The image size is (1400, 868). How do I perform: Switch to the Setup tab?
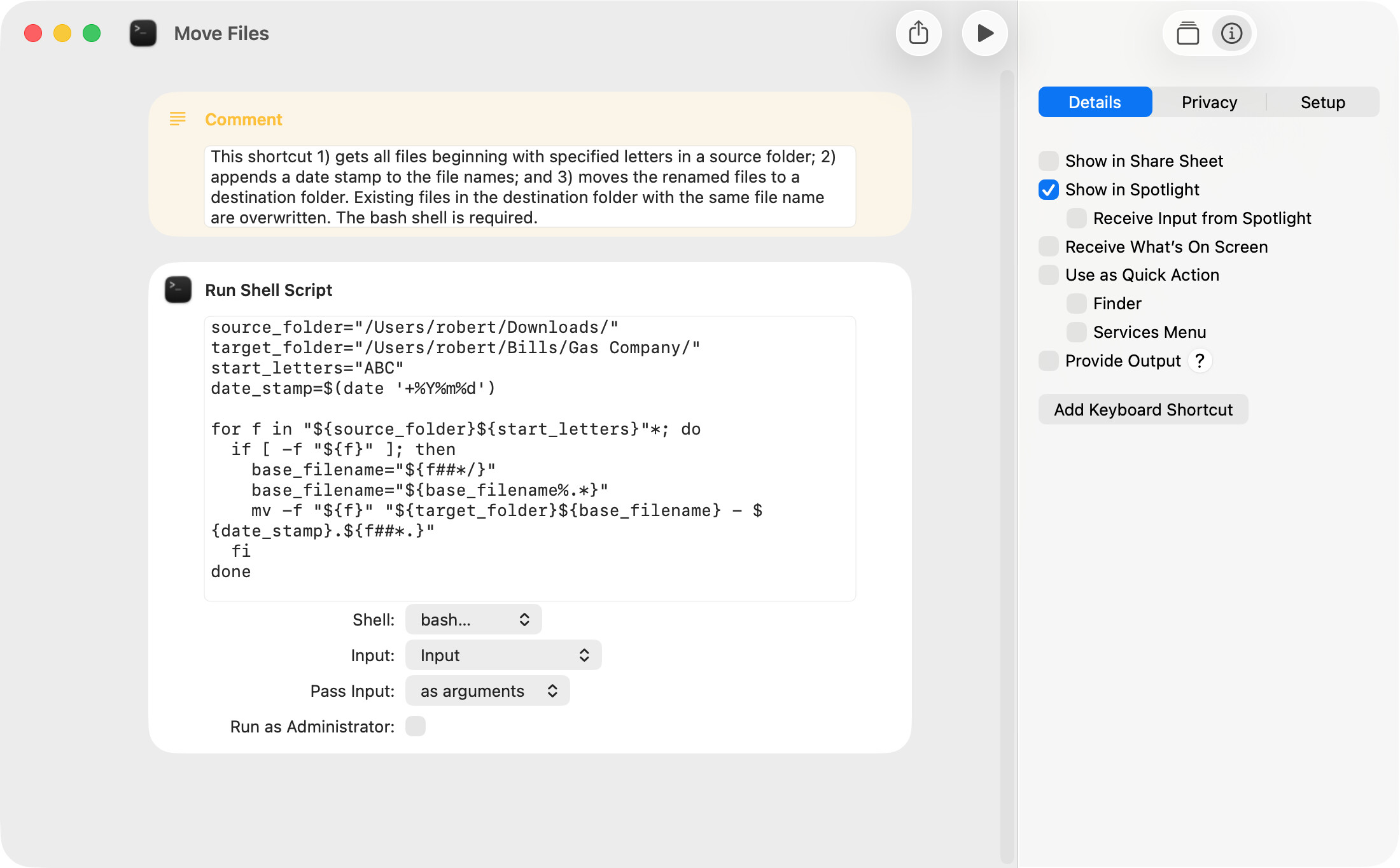(1322, 102)
